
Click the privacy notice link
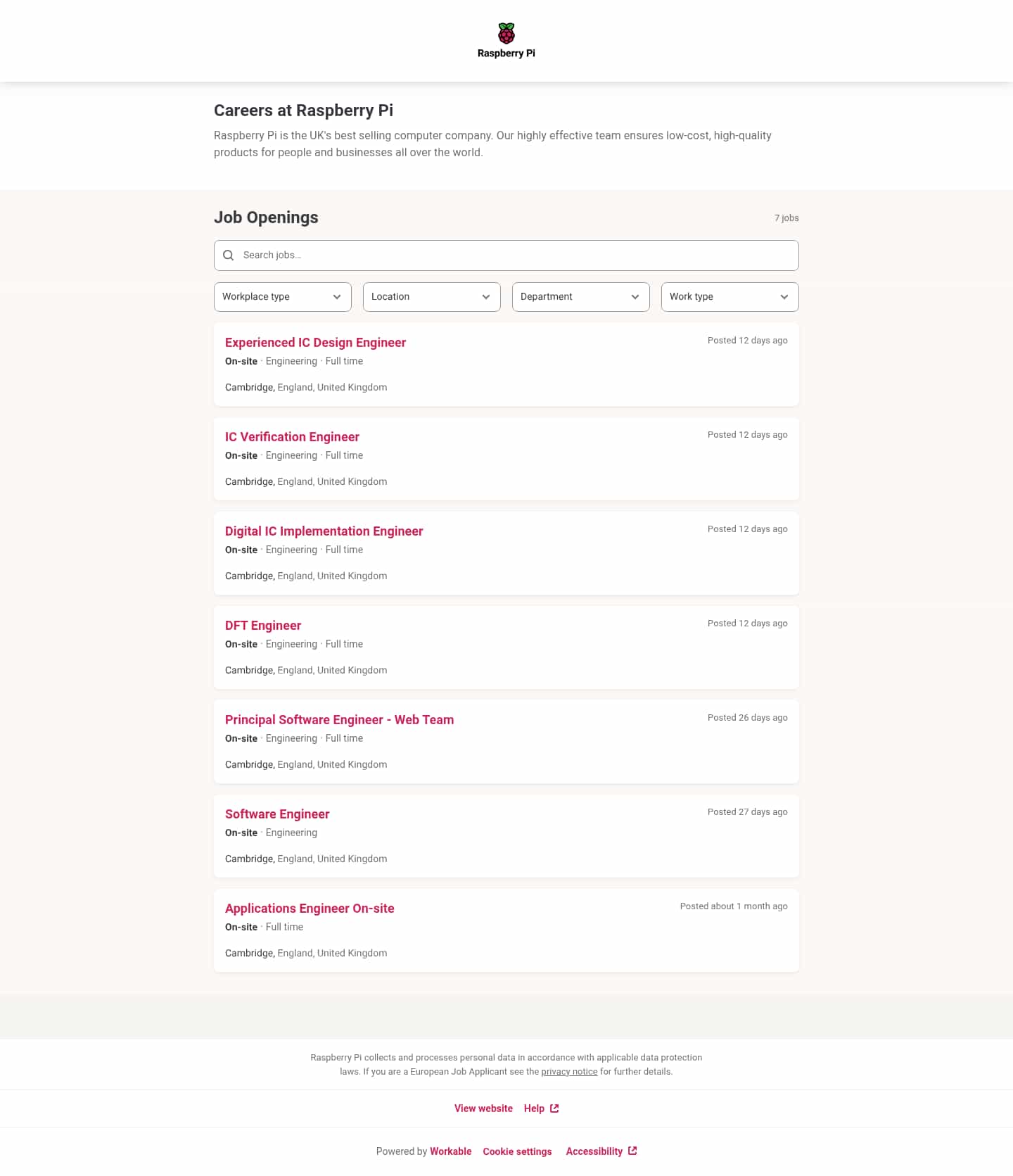[x=569, y=1072]
